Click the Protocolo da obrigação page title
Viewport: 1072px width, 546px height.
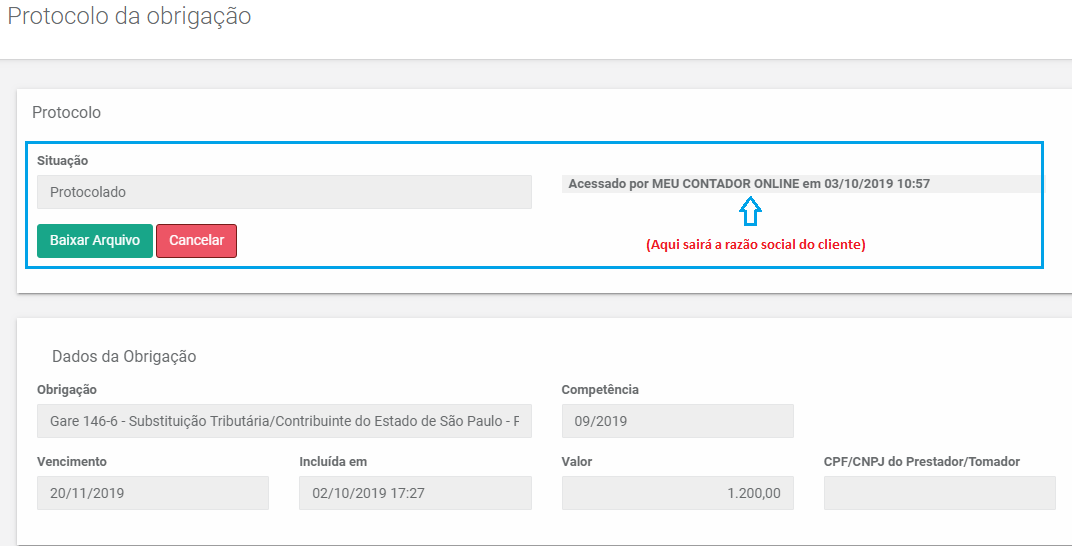pyautogui.click(x=129, y=16)
